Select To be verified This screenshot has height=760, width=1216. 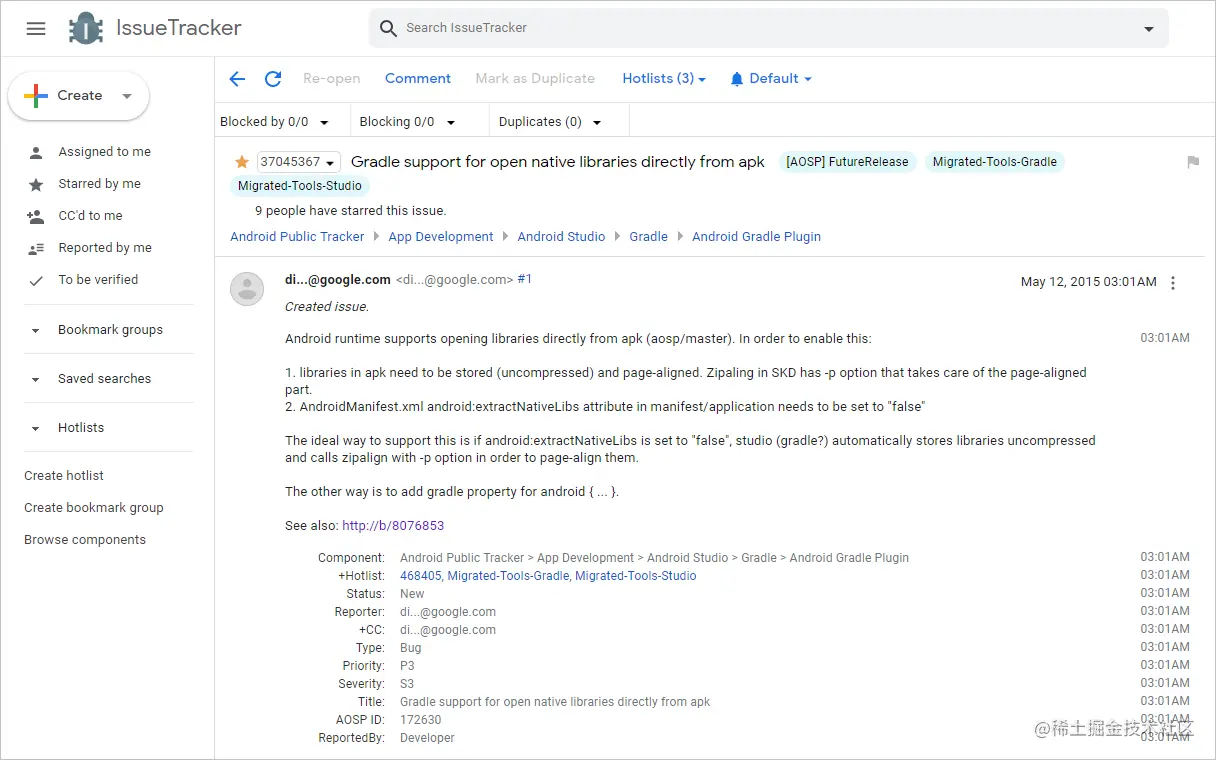(99, 280)
